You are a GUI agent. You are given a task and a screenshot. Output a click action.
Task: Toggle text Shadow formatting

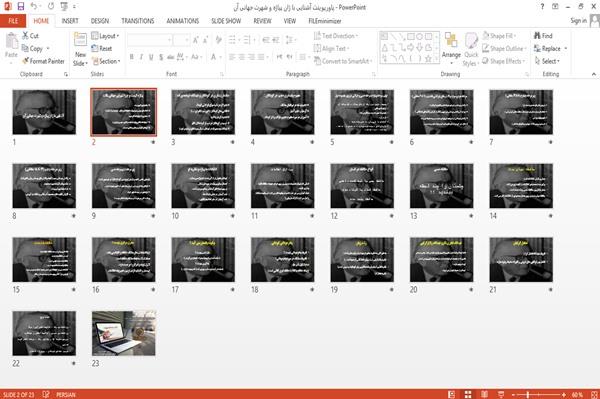161,57
